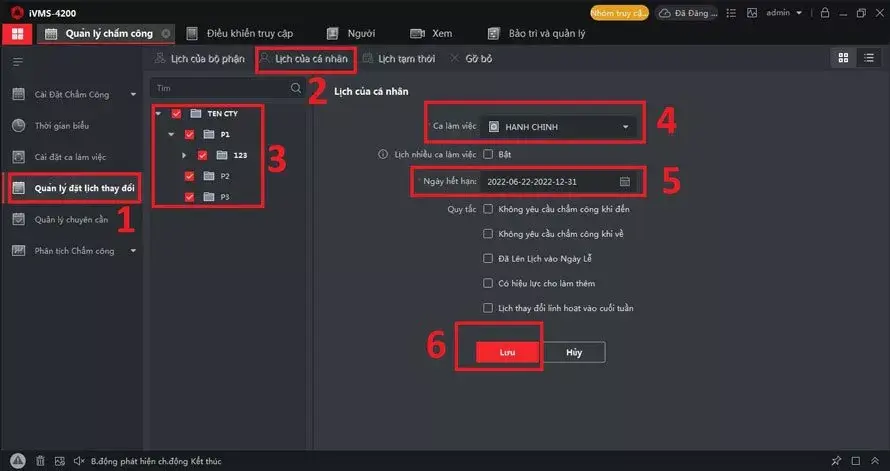The height and width of the screenshot is (471, 890).
Task: Switch to list view icon
Action: pyautogui.click(x=868, y=58)
